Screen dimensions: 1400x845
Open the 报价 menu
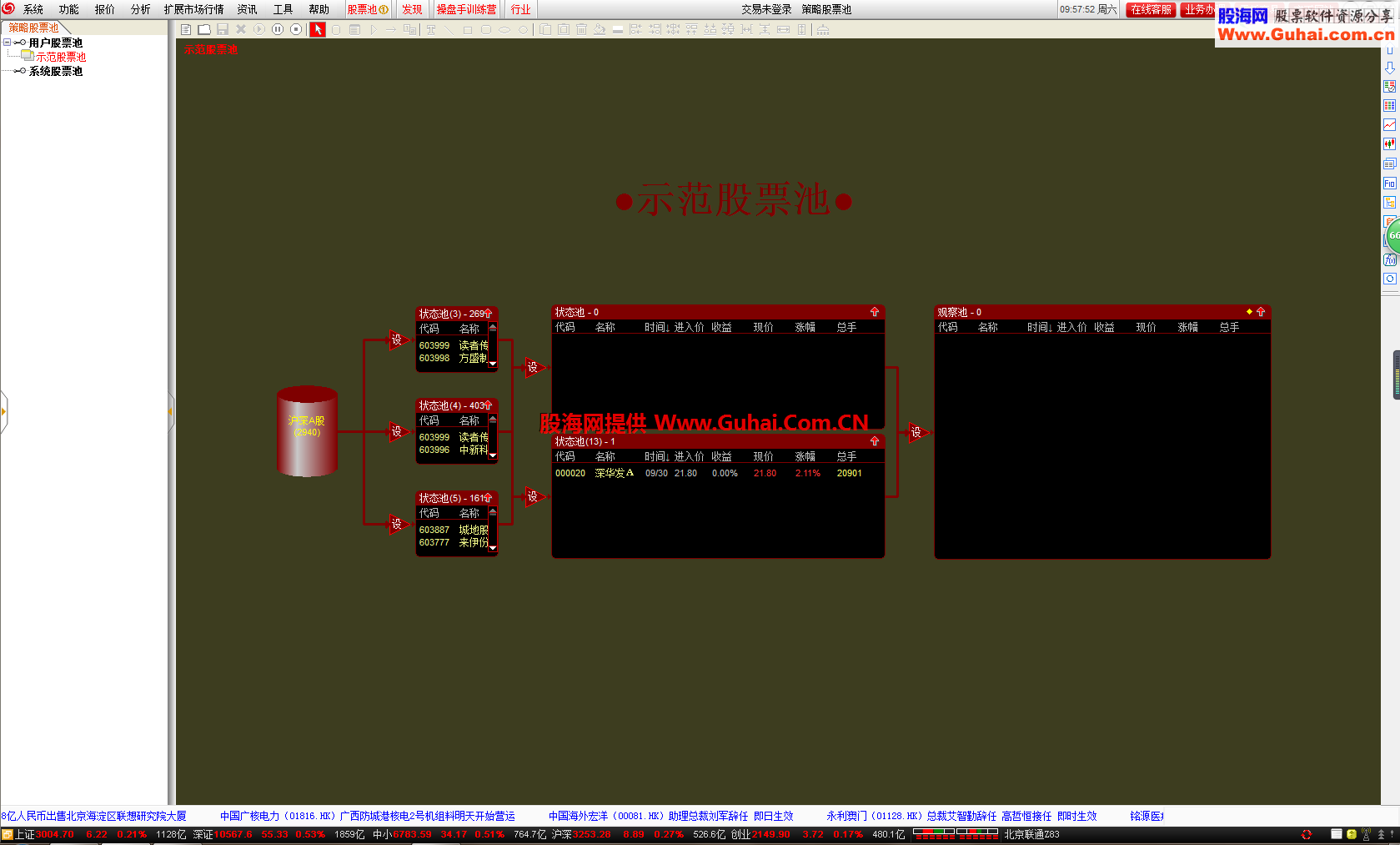[105, 9]
